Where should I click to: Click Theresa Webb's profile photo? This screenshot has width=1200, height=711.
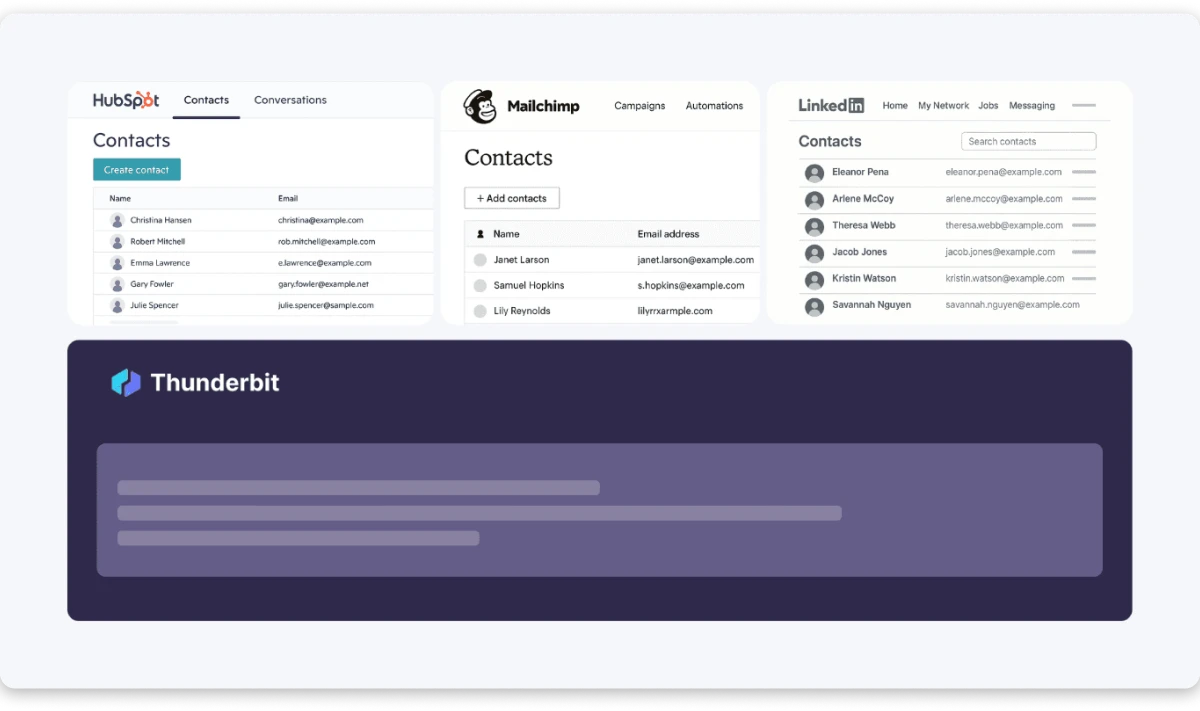coord(814,226)
